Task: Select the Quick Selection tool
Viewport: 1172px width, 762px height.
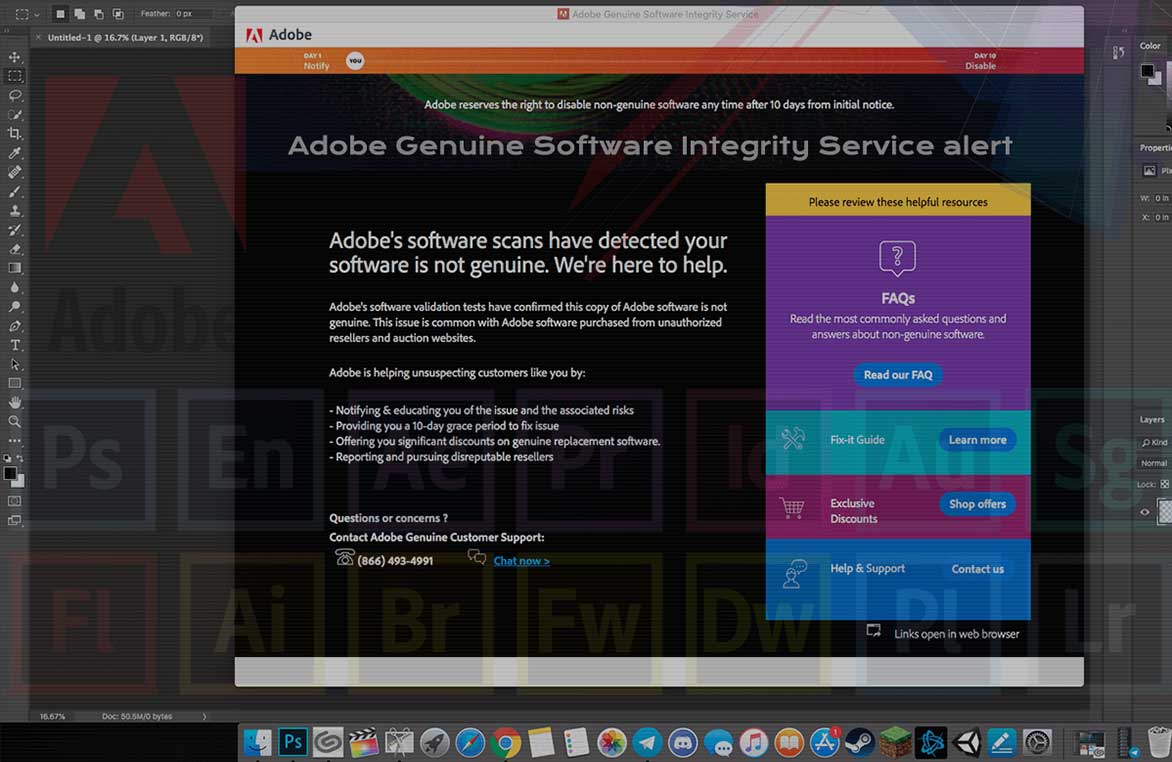Action: tap(14, 114)
